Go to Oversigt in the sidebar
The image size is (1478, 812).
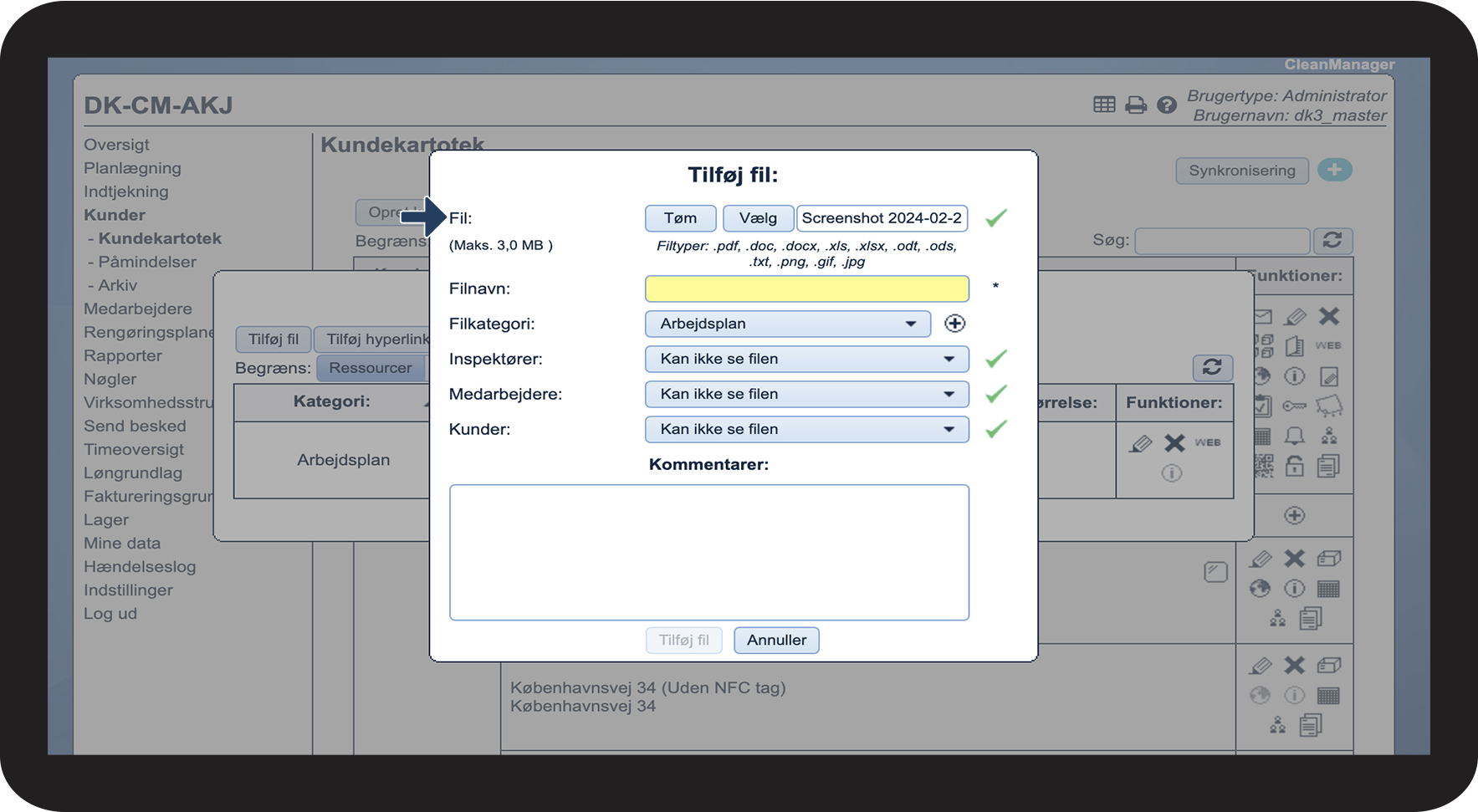[116, 145]
